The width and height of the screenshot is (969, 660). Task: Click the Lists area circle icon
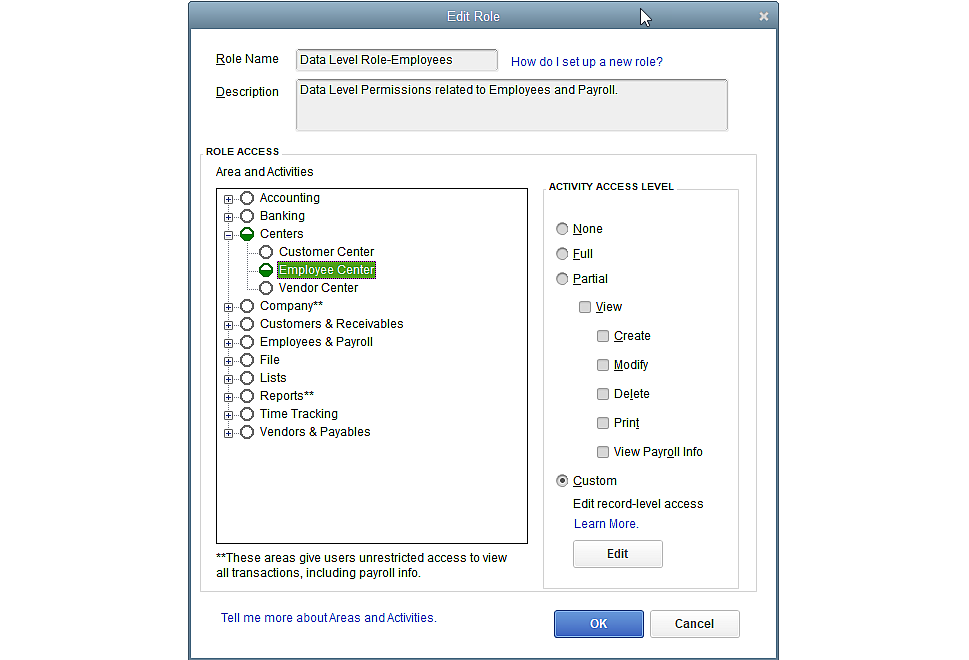(x=247, y=378)
